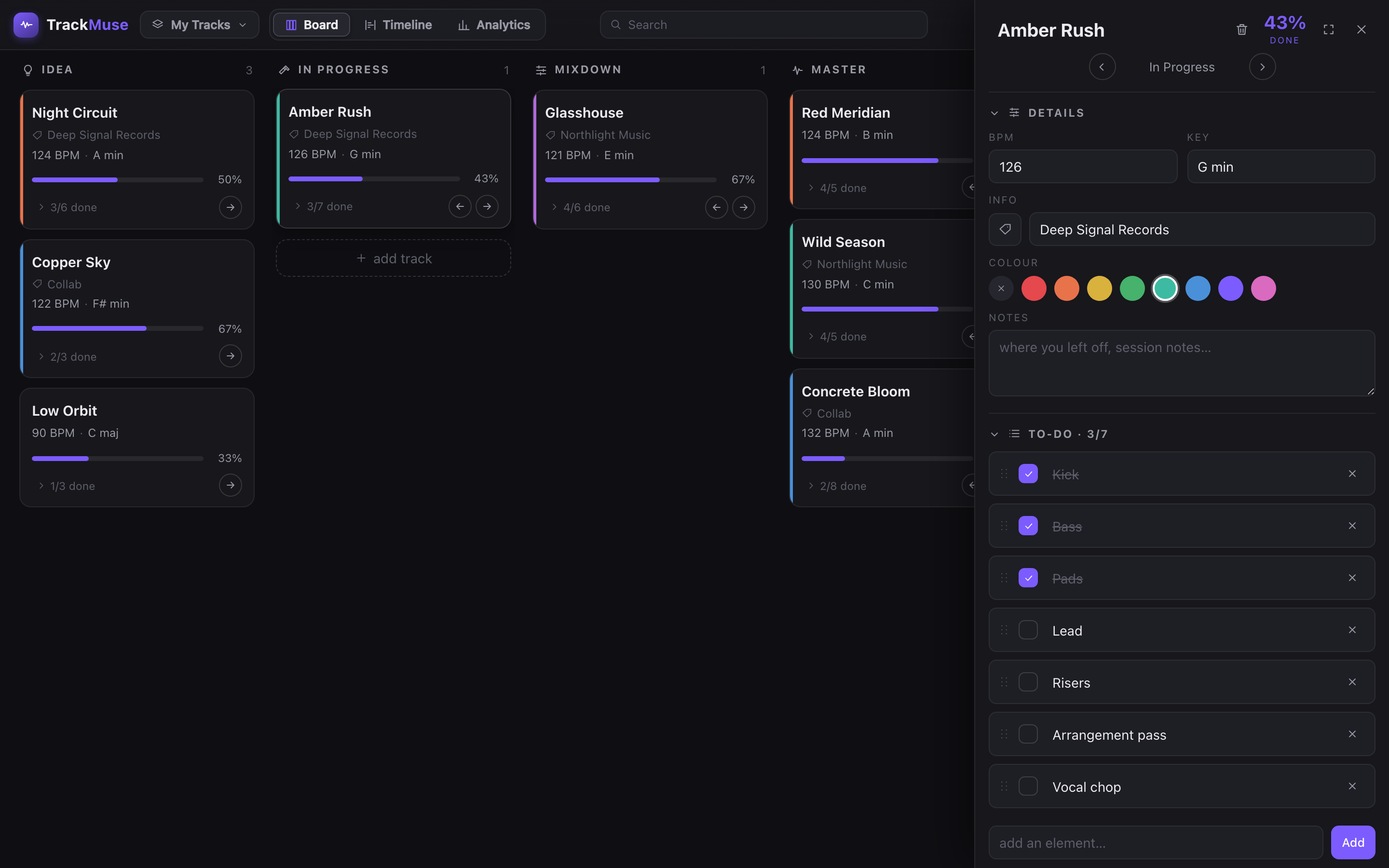Advance Night Circuit card to next column

230,207
